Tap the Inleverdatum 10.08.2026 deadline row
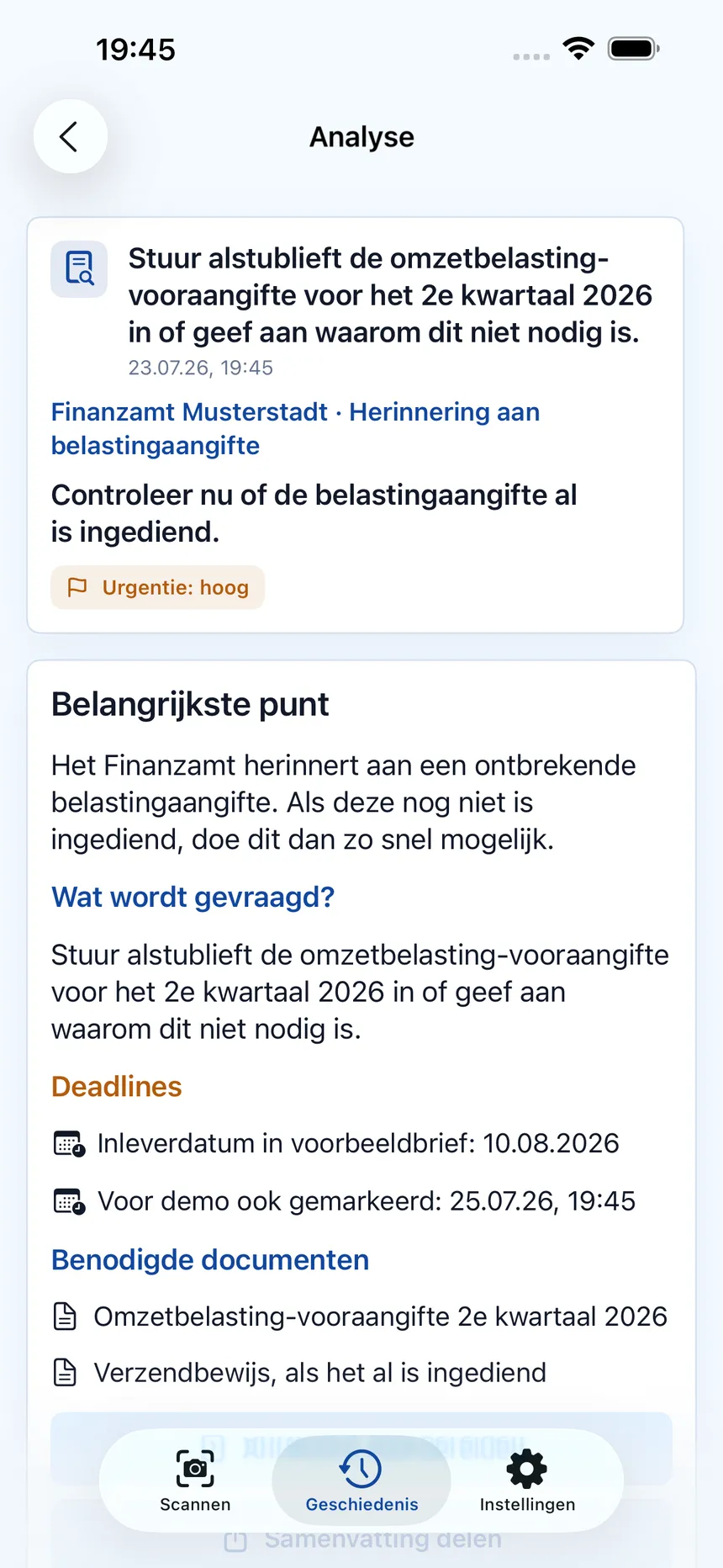723x1568 pixels. (336, 1144)
